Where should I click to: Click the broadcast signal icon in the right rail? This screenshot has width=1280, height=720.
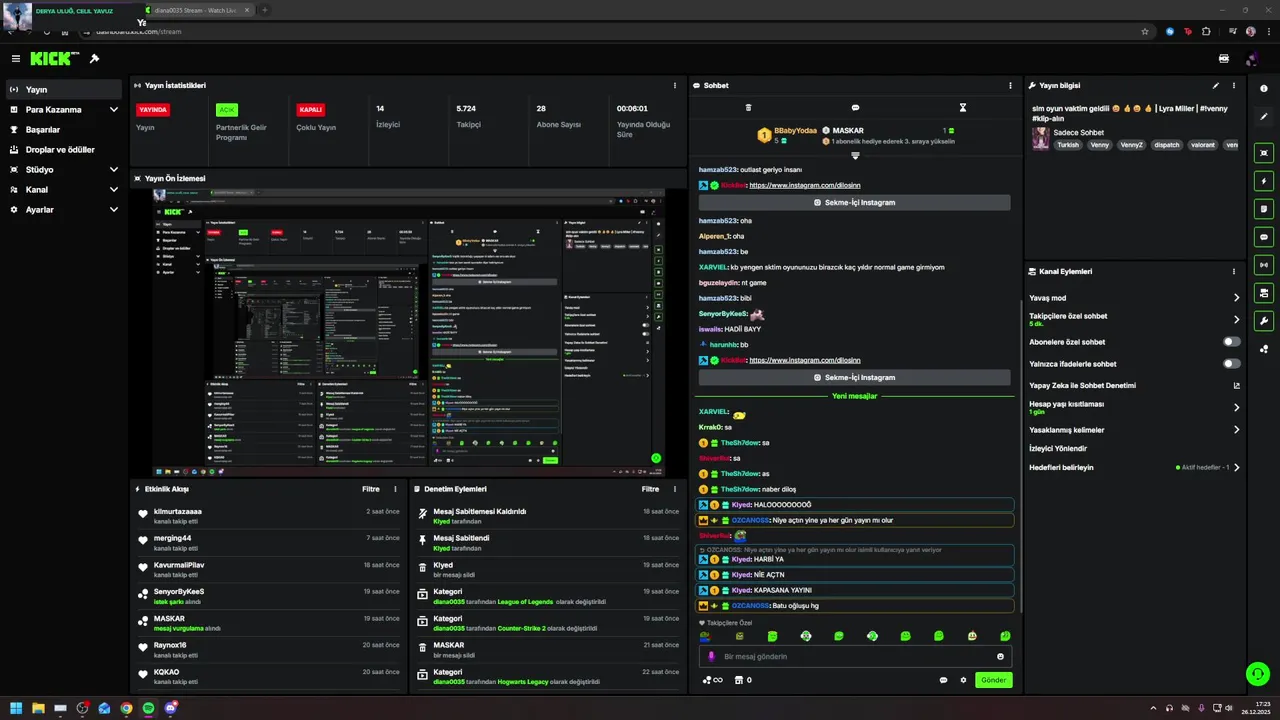pos(1264,265)
